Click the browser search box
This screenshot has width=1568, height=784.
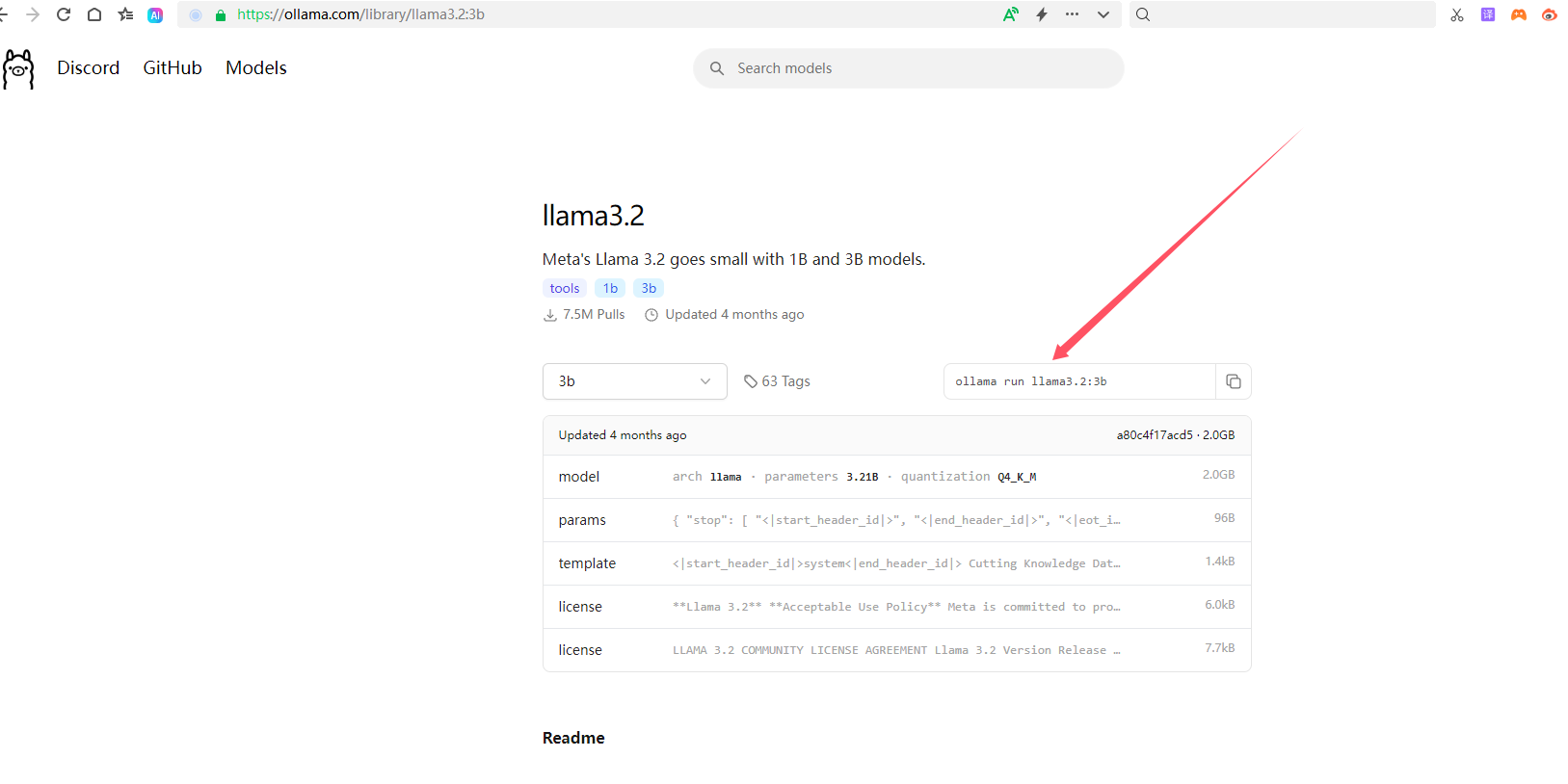1283,14
